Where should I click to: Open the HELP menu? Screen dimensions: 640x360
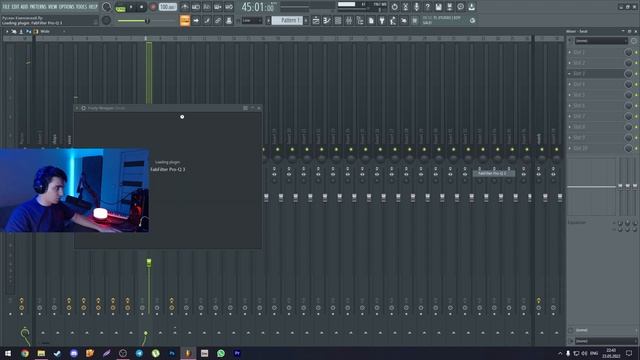pyautogui.click(x=93, y=7)
